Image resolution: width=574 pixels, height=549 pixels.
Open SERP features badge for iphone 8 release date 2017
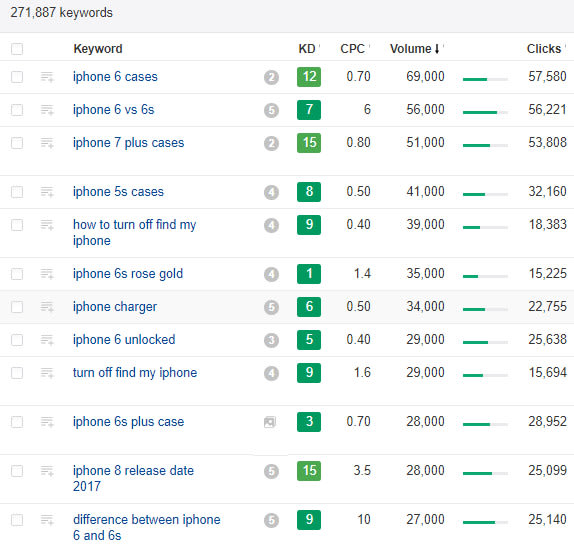pyautogui.click(x=271, y=471)
